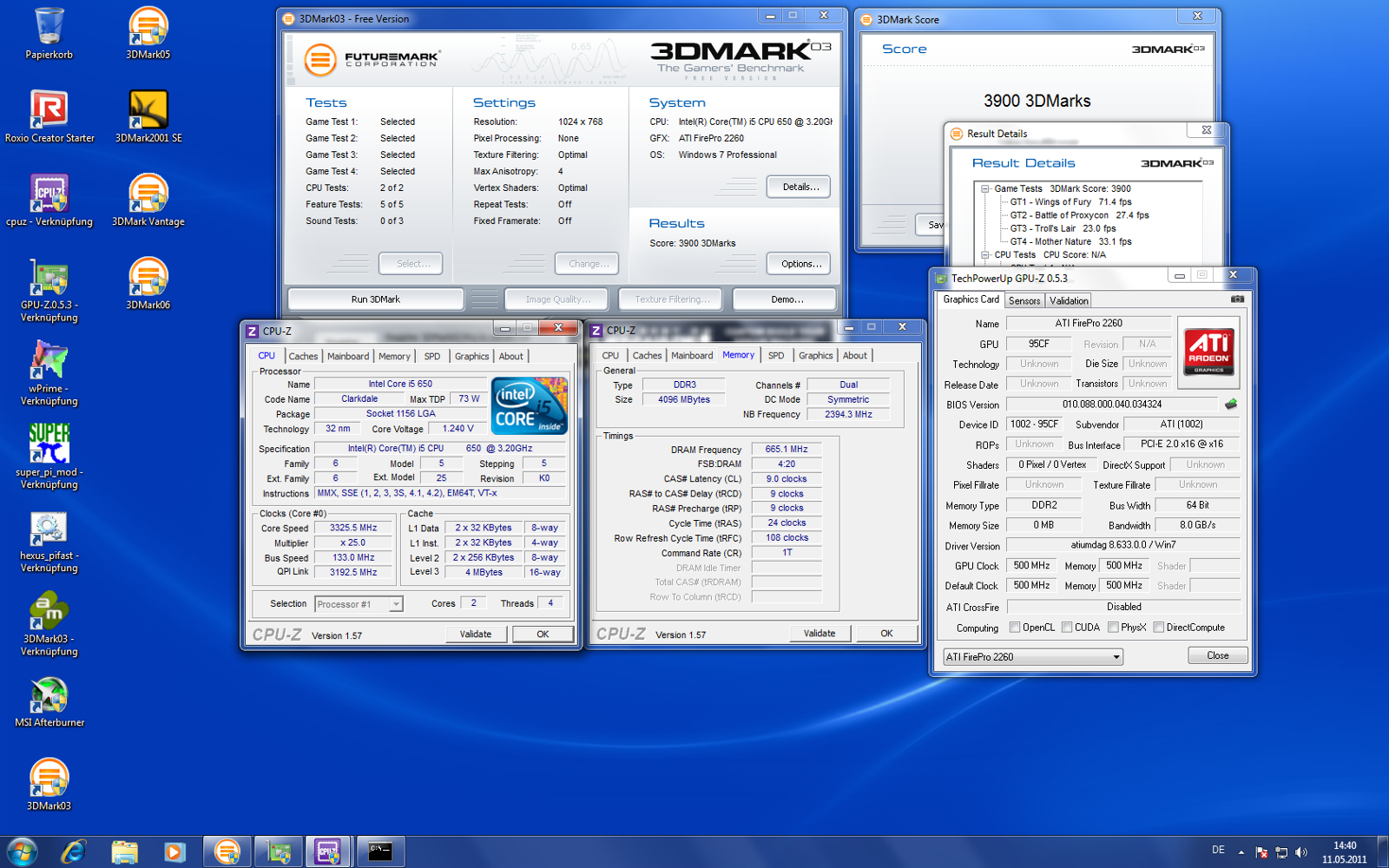Click the Core Speed 3325.5 MHz value
This screenshot has height=868, width=1389.
coord(353,528)
